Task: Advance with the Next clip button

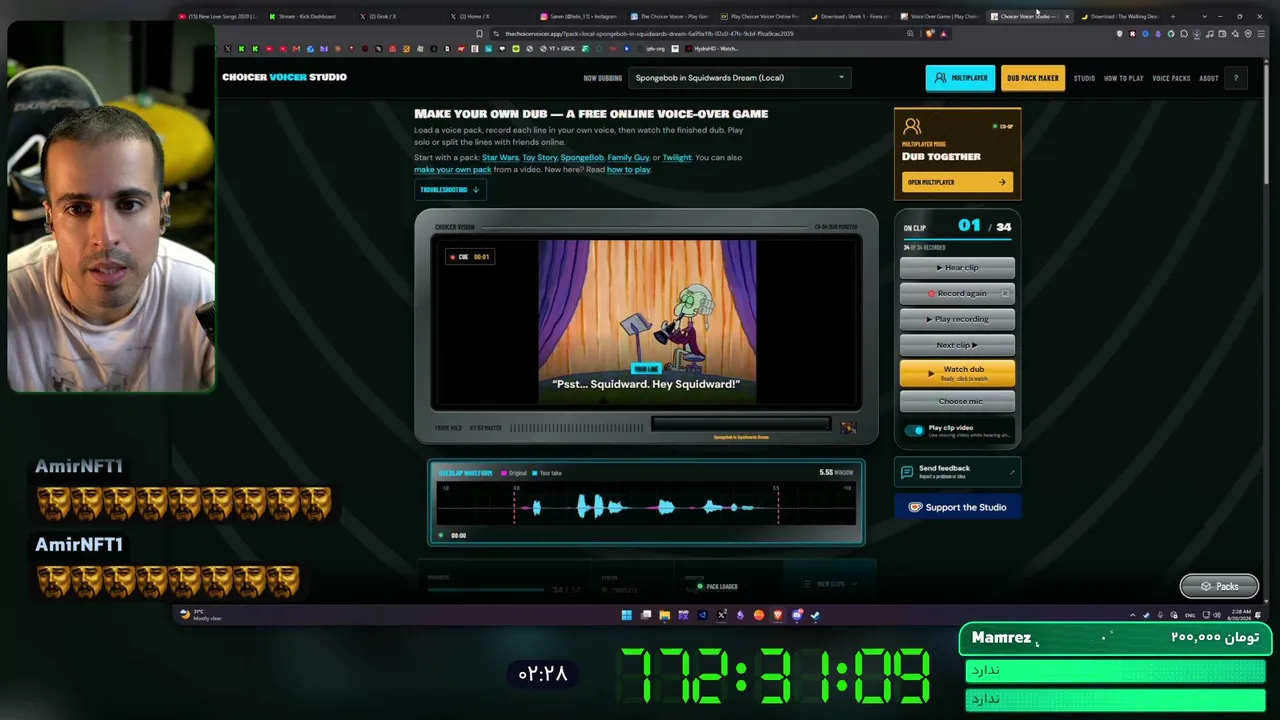Action: (957, 345)
